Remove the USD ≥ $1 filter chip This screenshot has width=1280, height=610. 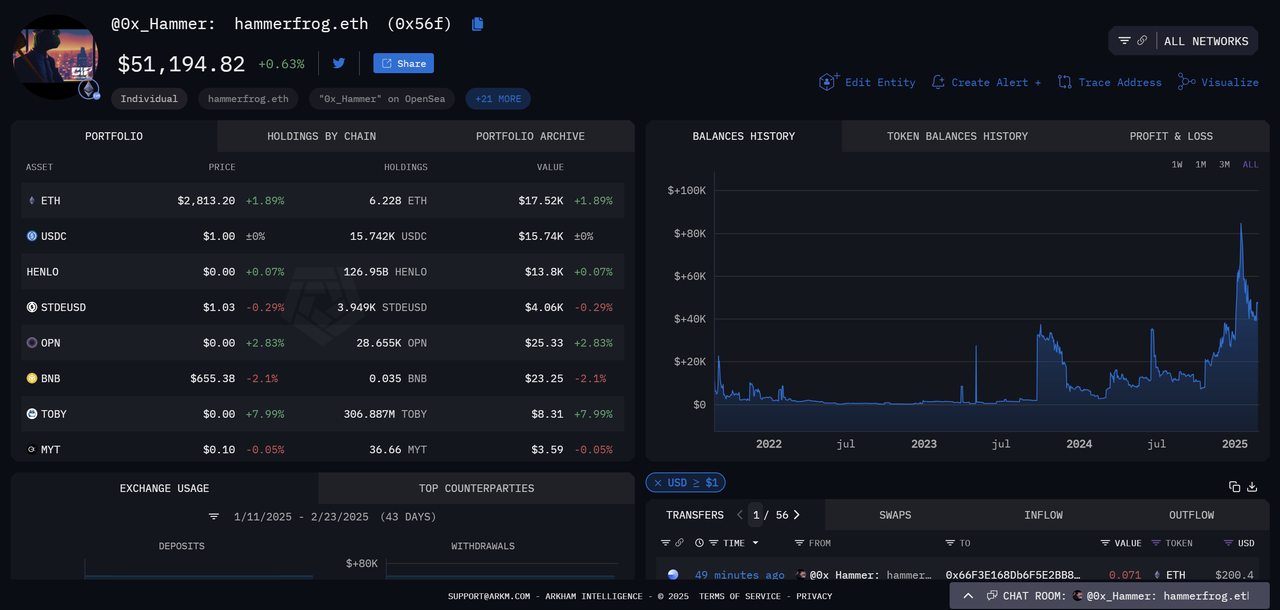pyautogui.click(x=658, y=483)
